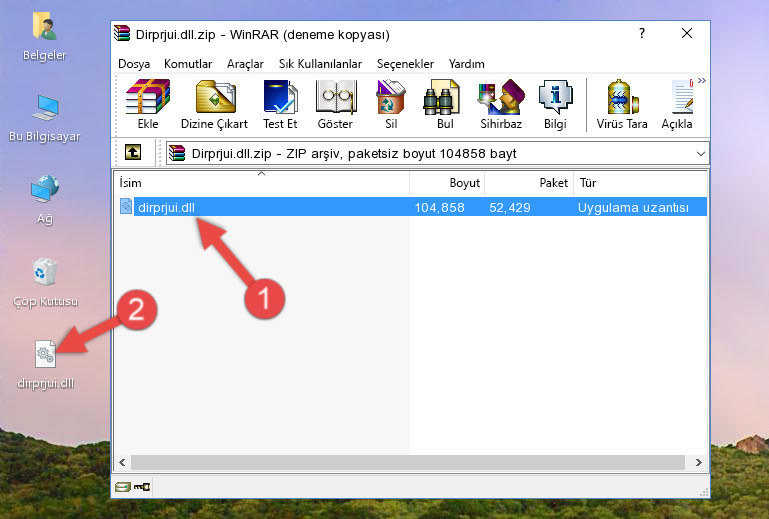Click the drive icon in status bar
The height and width of the screenshot is (519, 769).
(x=123, y=487)
